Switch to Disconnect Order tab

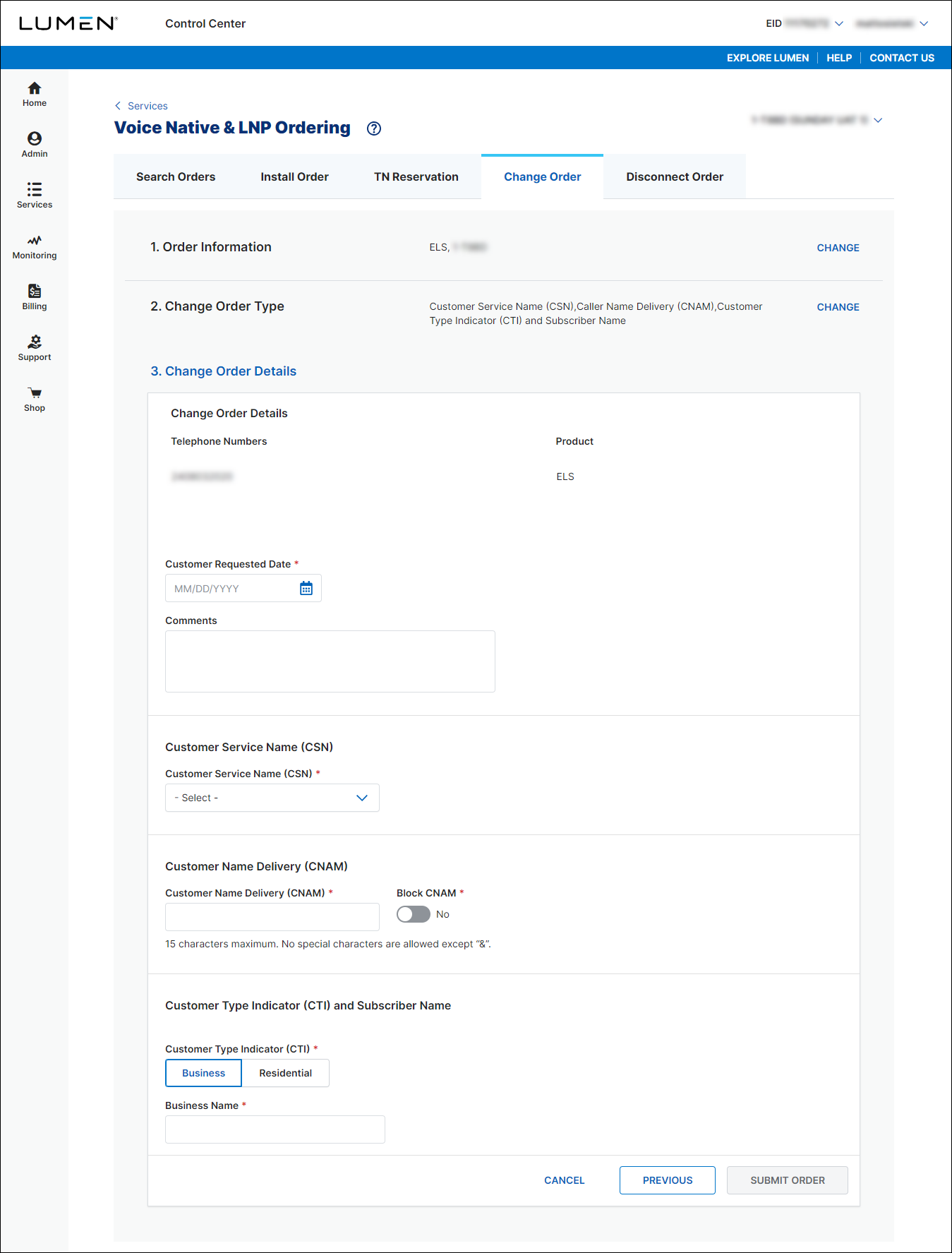pos(675,176)
